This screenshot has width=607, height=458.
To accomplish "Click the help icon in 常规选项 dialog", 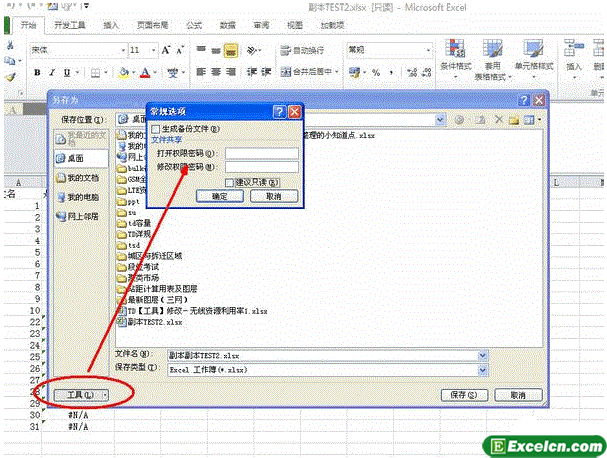I will [x=280, y=114].
